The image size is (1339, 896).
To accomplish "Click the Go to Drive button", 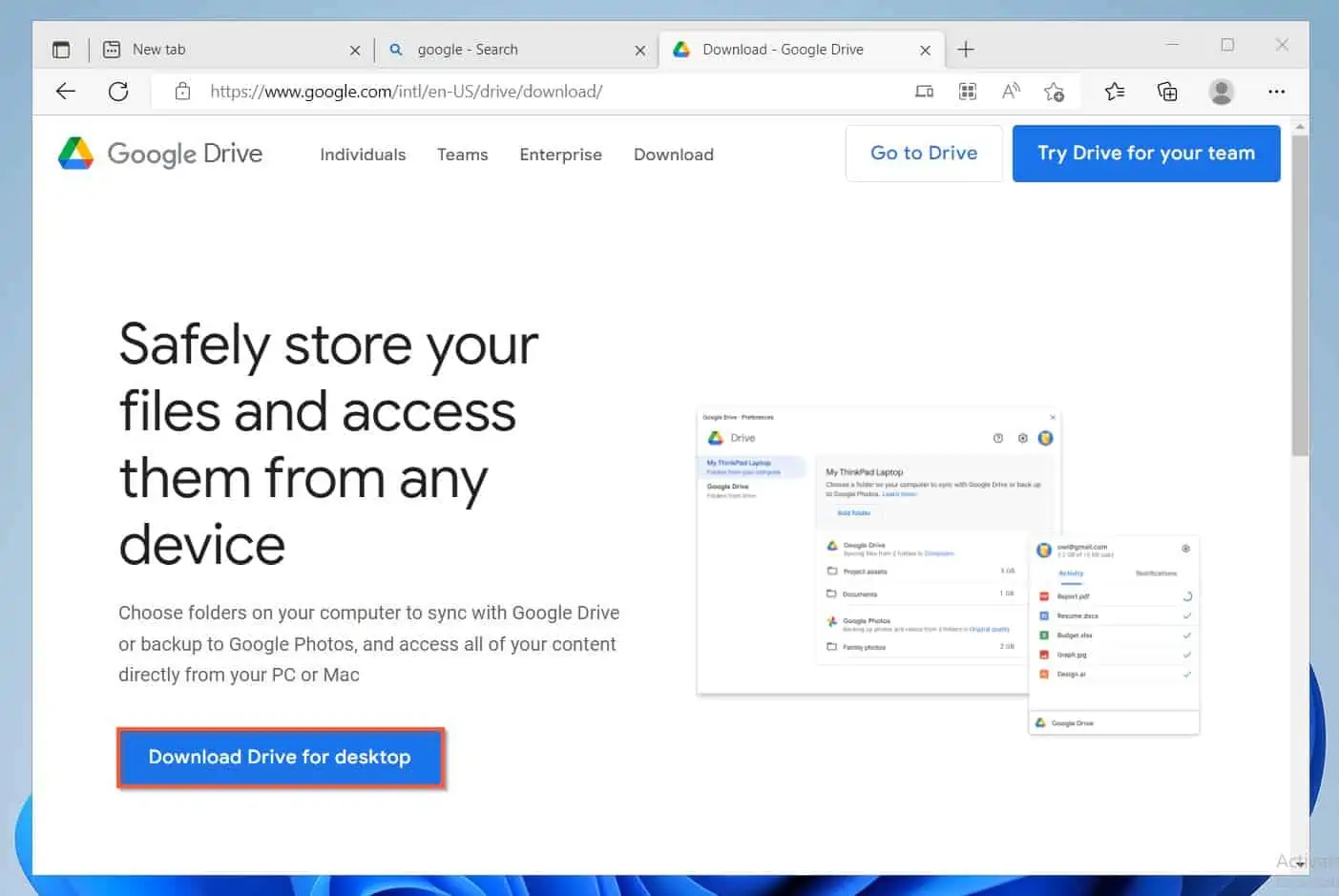I will pyautogui.click(x=924, y=154).
